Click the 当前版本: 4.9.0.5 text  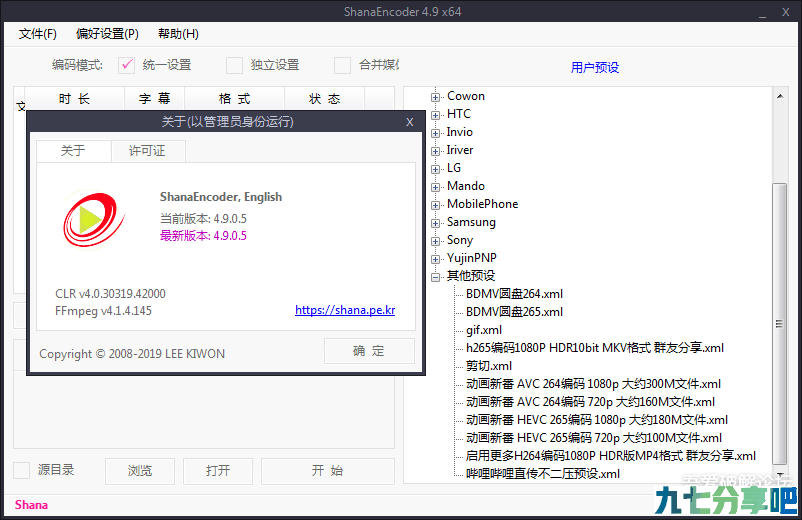[203, 219]
